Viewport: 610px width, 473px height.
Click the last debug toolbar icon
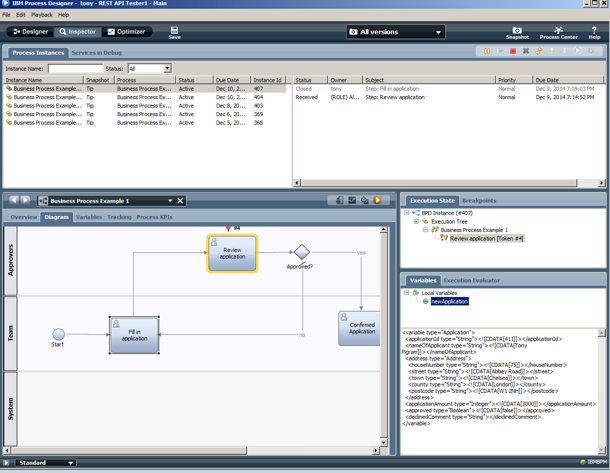(591, 51)
